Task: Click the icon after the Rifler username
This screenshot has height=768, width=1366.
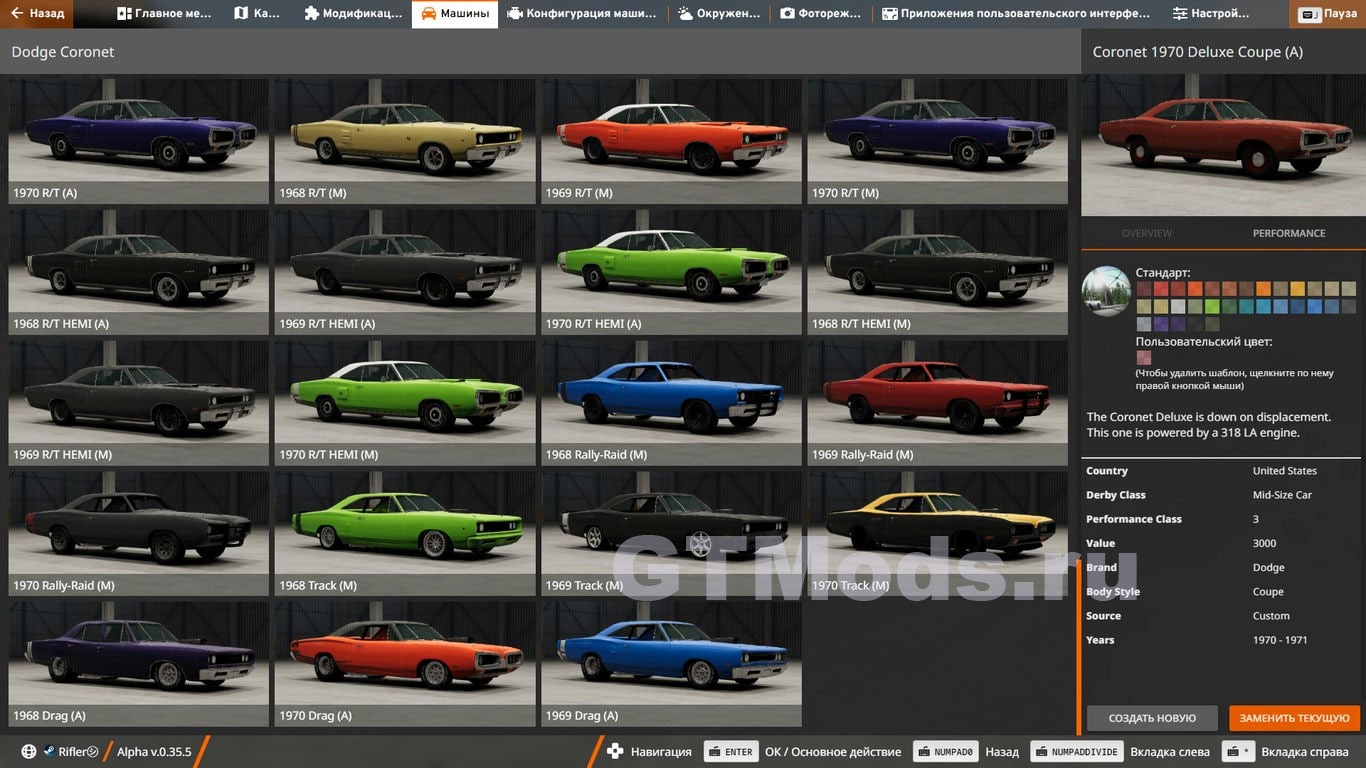Action: pos(93,752)
